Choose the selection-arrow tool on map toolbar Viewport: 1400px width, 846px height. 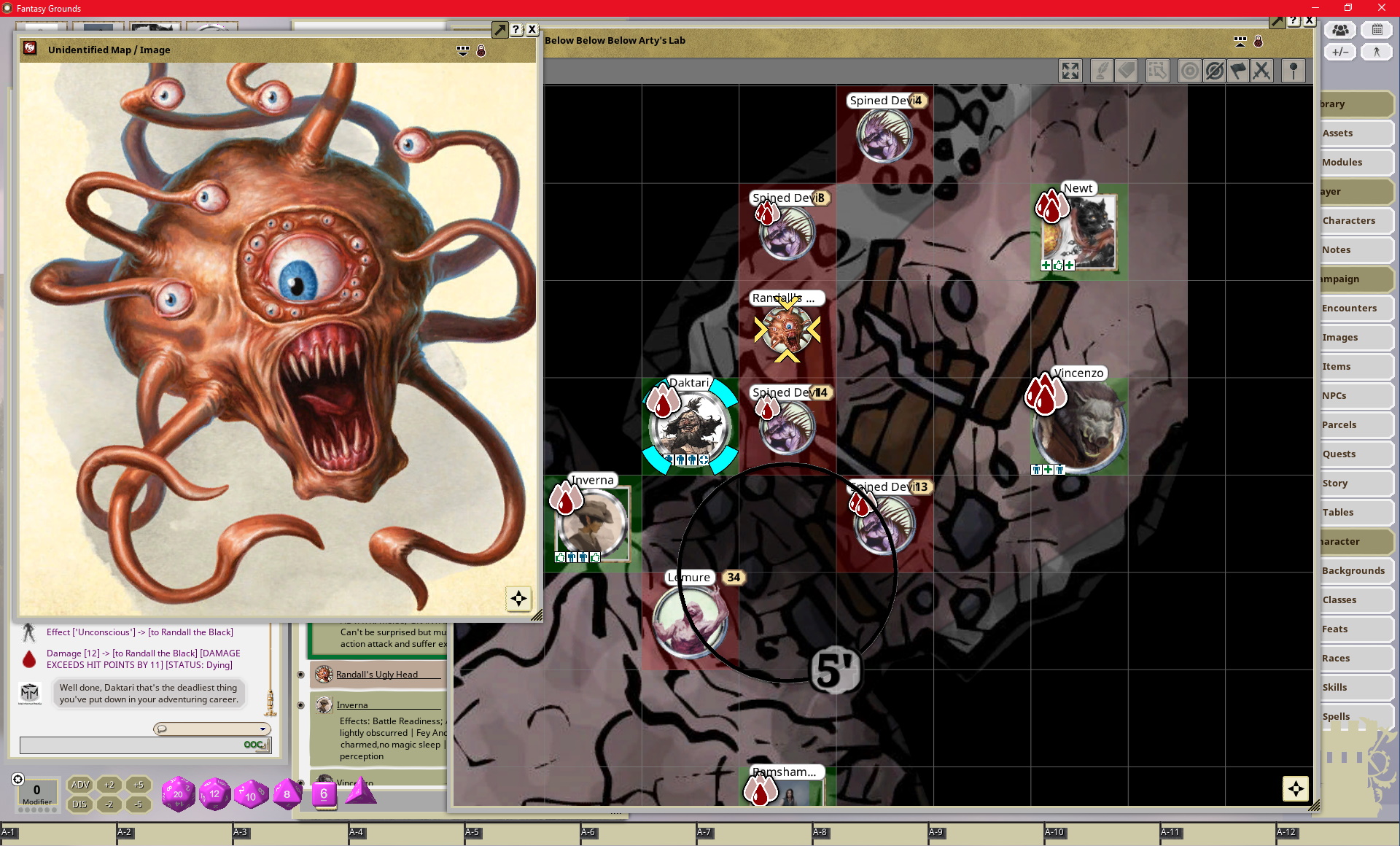[1157, 71]
